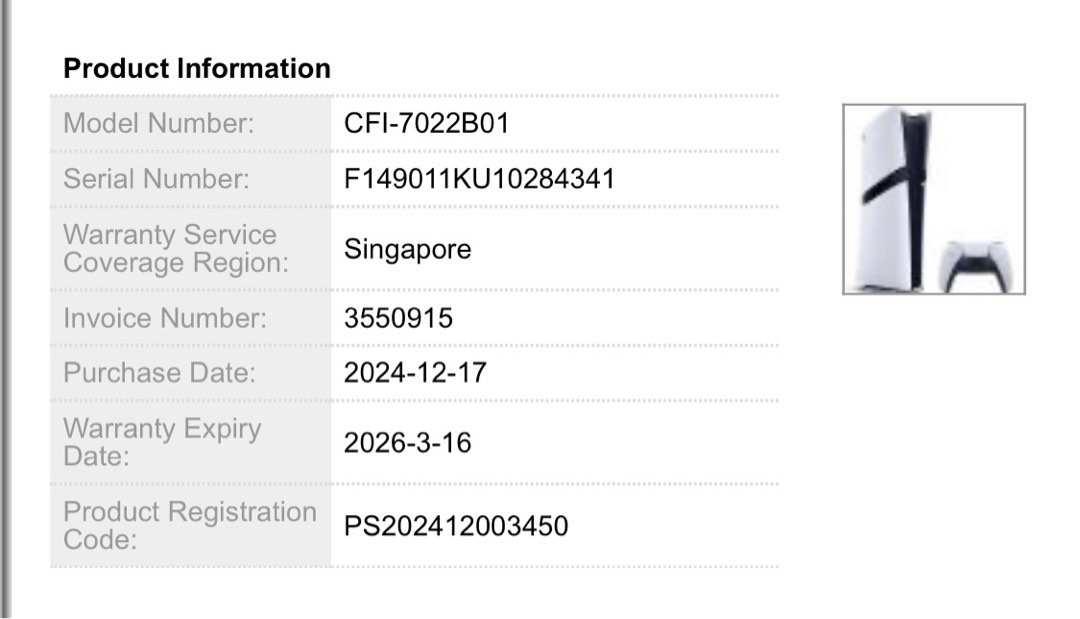Select the Purchase Date label
The image size is (1080, 619).
click(160, 373)
